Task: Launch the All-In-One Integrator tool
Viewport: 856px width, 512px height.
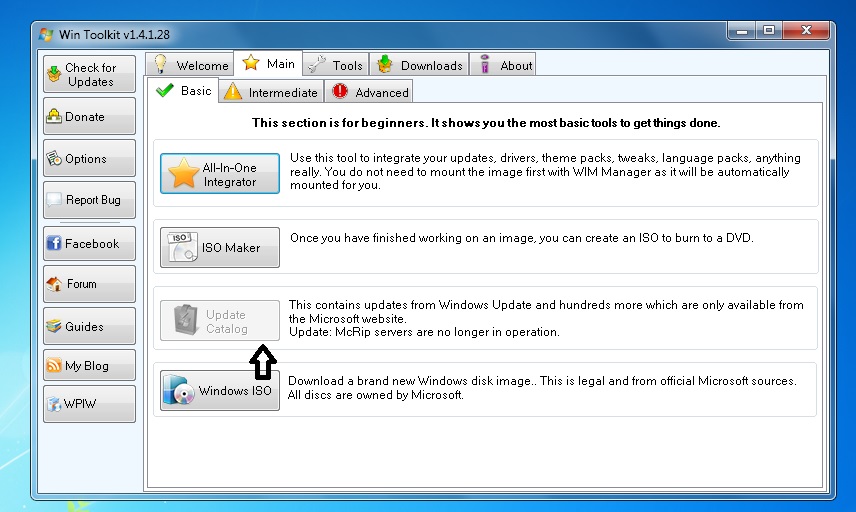Action: [220, 174]
